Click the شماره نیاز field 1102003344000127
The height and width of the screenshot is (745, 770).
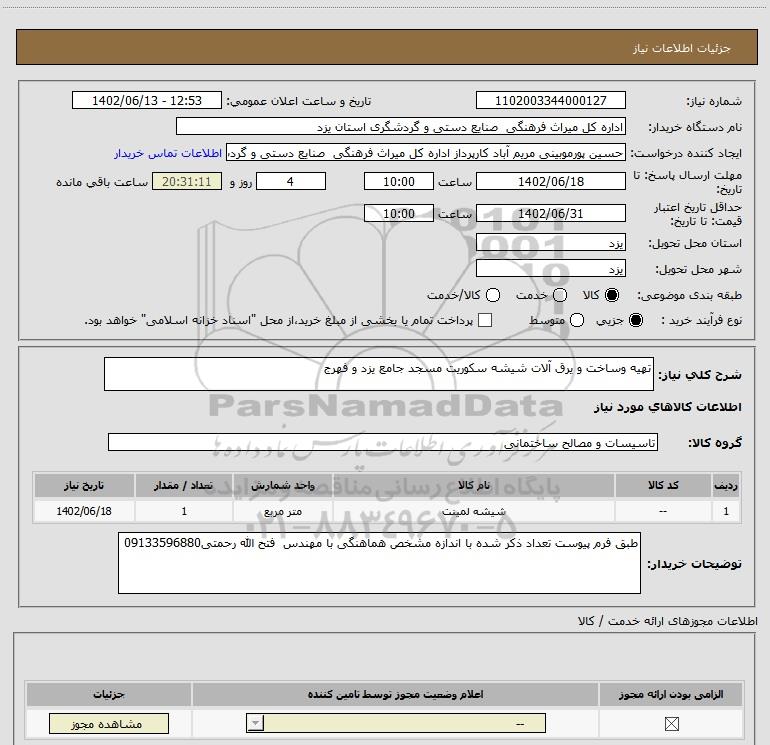point(550,100)
